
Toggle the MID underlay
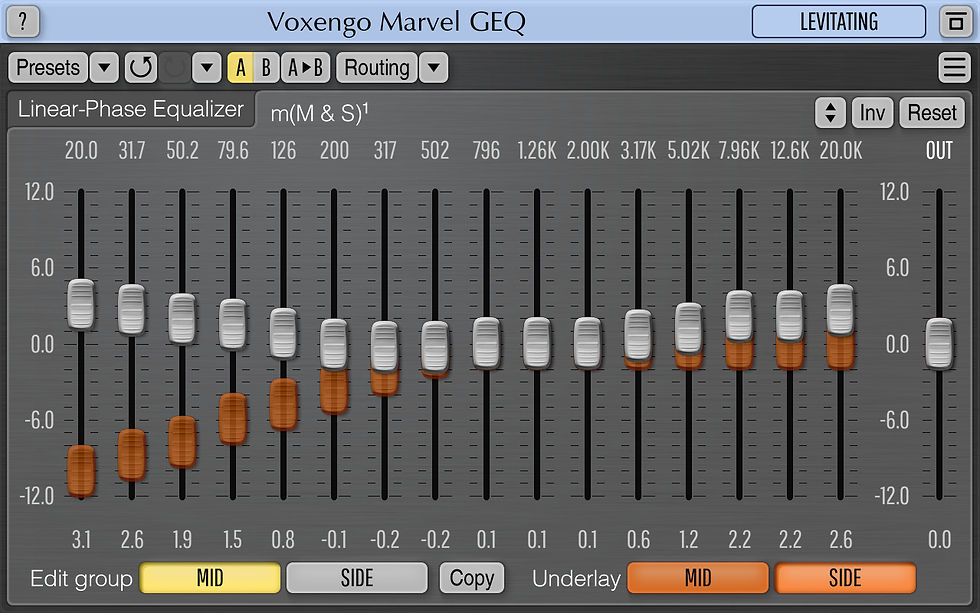(x=698, y=578)
